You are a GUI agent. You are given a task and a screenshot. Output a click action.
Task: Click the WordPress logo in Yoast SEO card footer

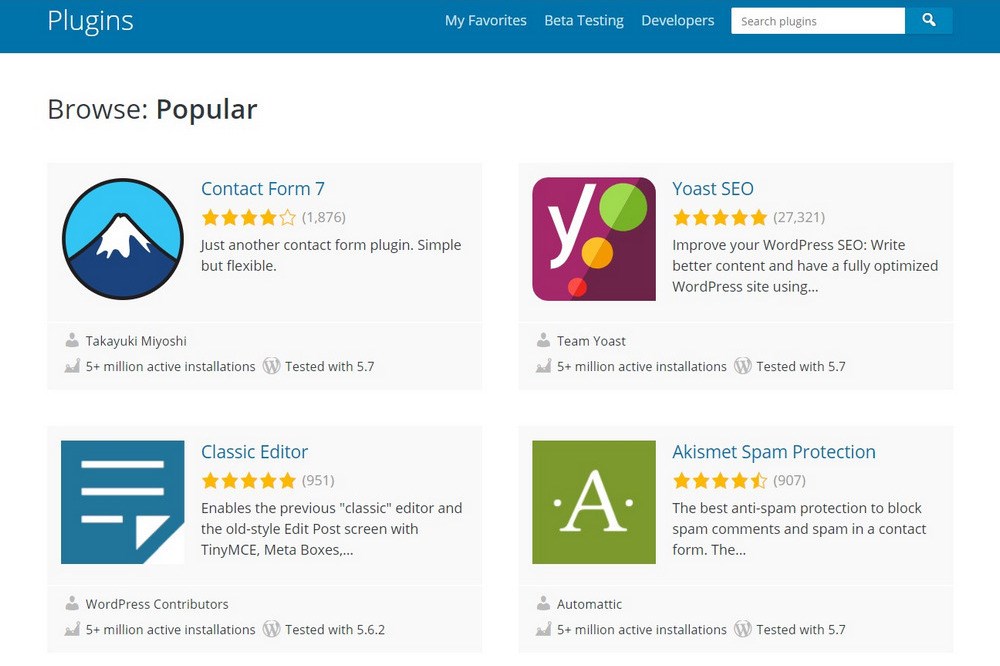[743, 366]
